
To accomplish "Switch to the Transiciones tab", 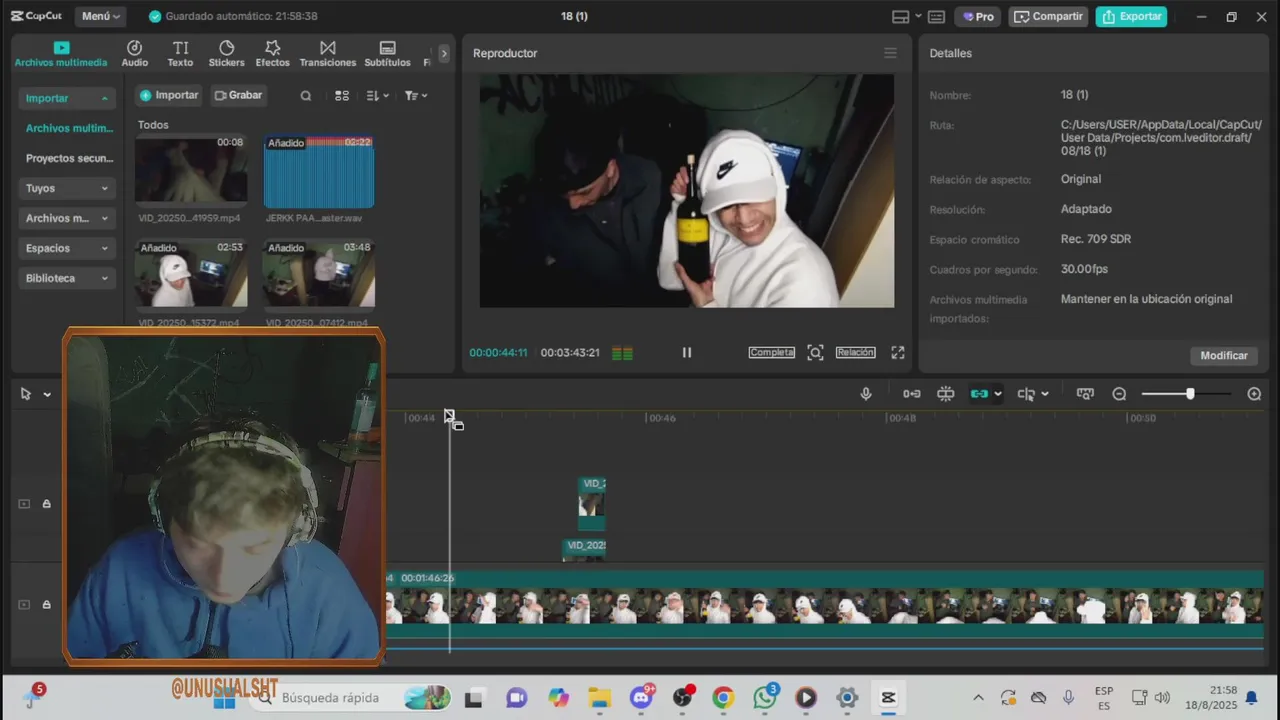I will (x=328, y=54).
